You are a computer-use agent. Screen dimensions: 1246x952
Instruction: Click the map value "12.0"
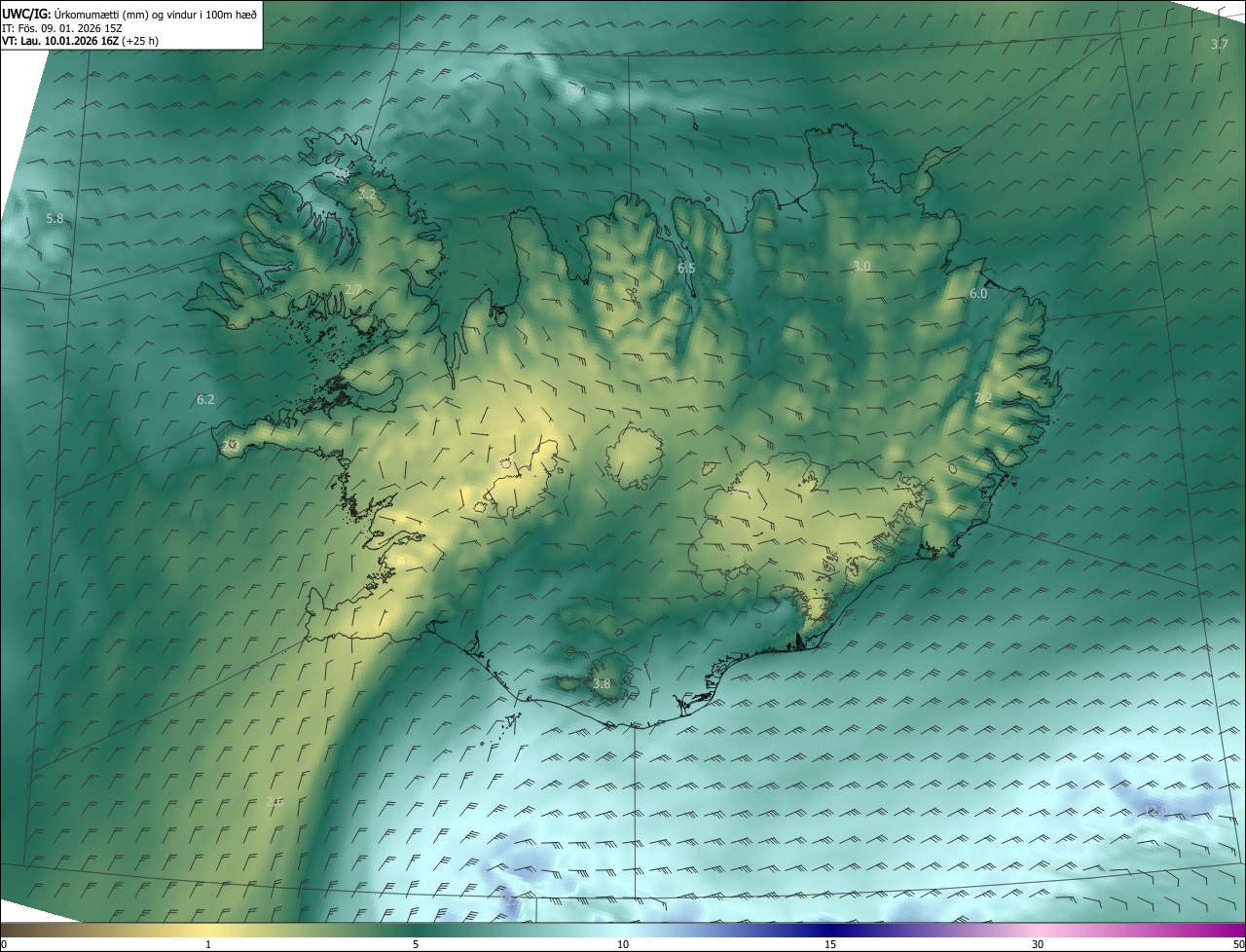click(1155, 810)
